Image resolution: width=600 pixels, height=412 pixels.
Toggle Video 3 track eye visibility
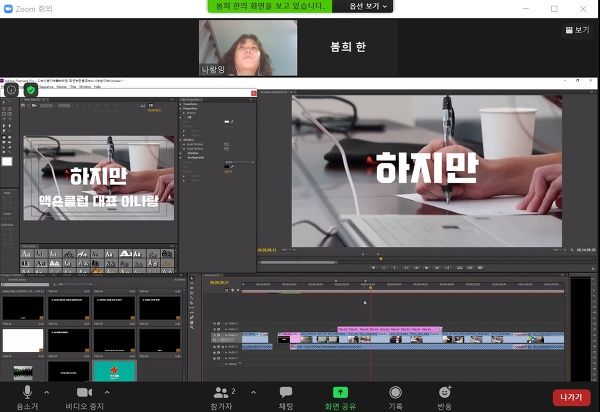214,324
